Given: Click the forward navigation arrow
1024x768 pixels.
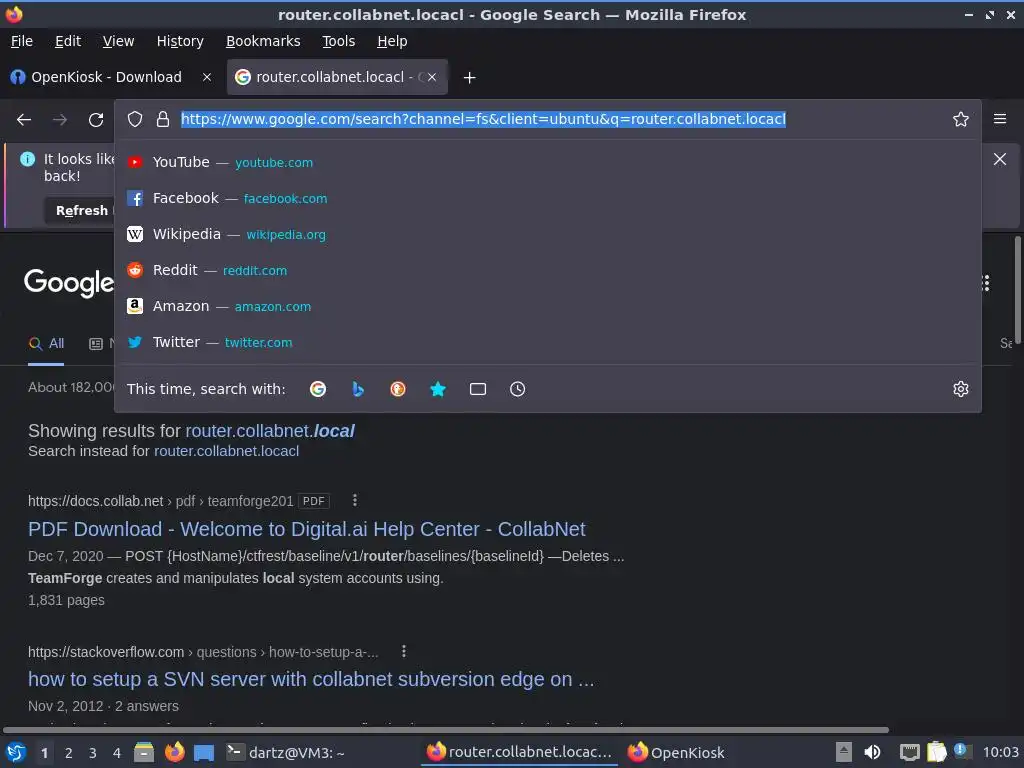Looking at the screenshot, I should pyautogui.click(x=60, y=120).
